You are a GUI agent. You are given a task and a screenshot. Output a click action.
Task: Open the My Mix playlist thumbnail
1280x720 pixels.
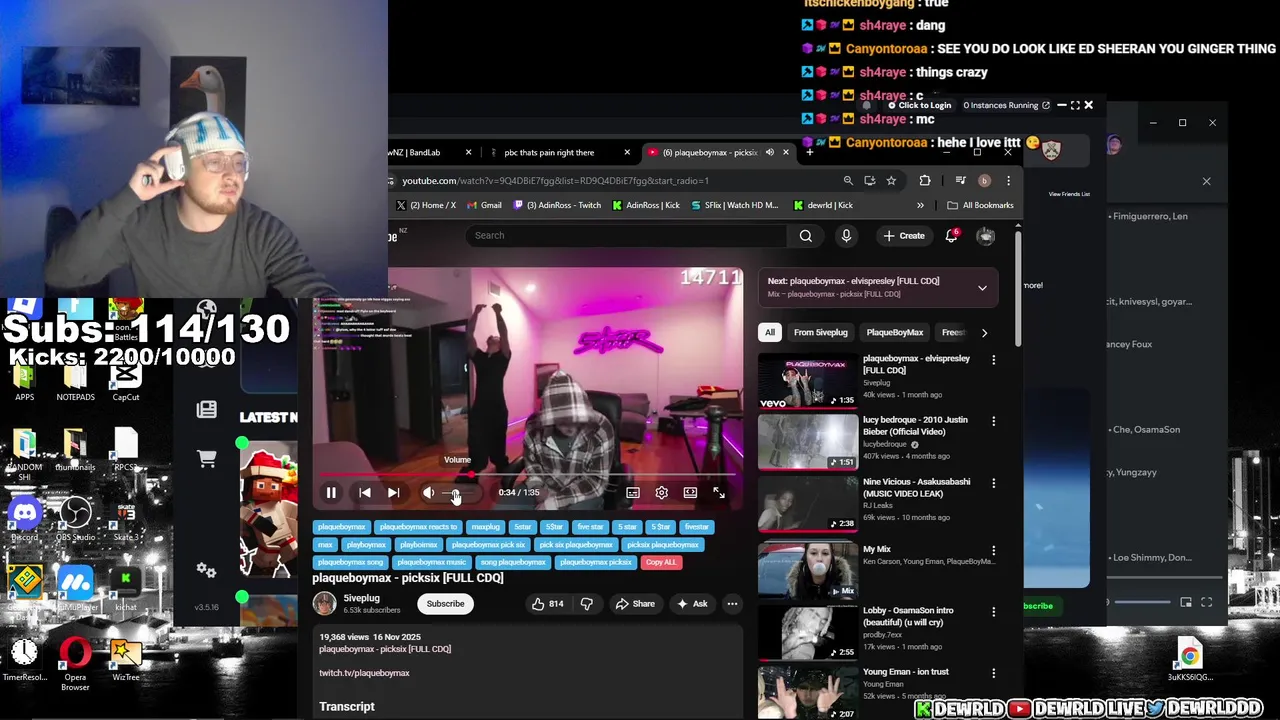pyautogui.click(x=808, y=570)
